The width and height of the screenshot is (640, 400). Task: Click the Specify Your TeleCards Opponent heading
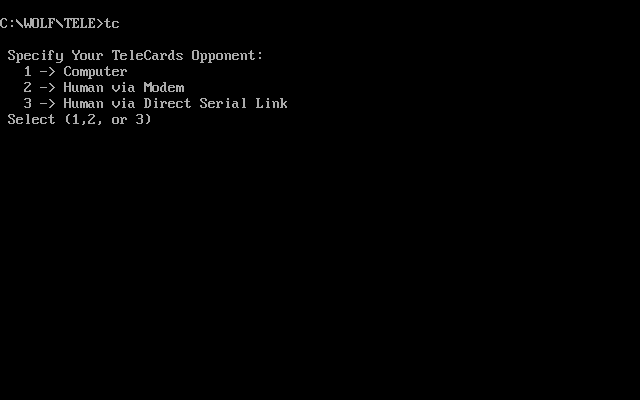point(136,56)
